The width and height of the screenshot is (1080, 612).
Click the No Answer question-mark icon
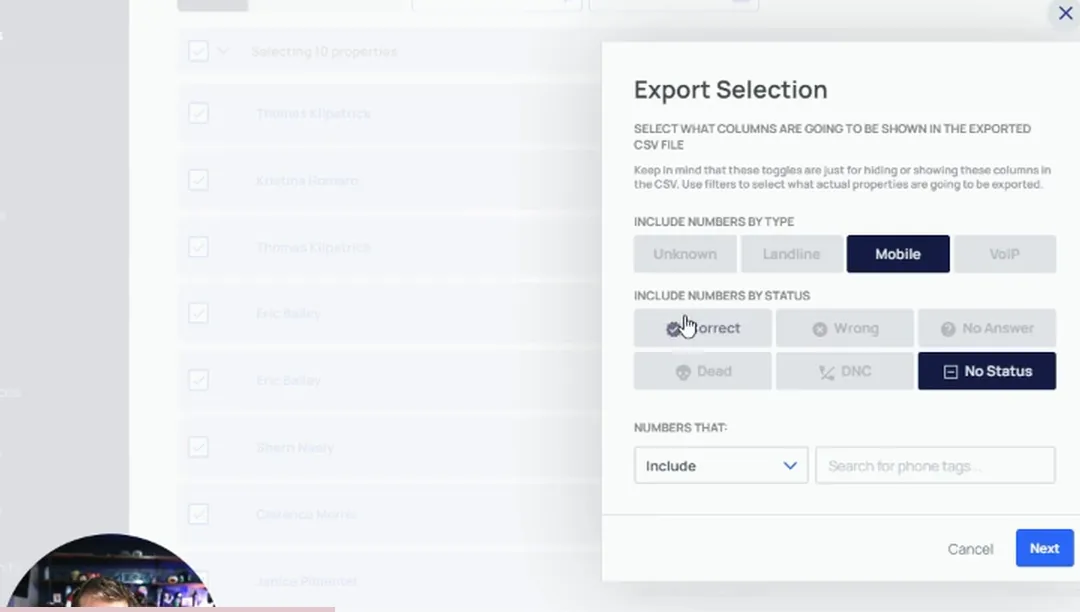coord(948,329)
